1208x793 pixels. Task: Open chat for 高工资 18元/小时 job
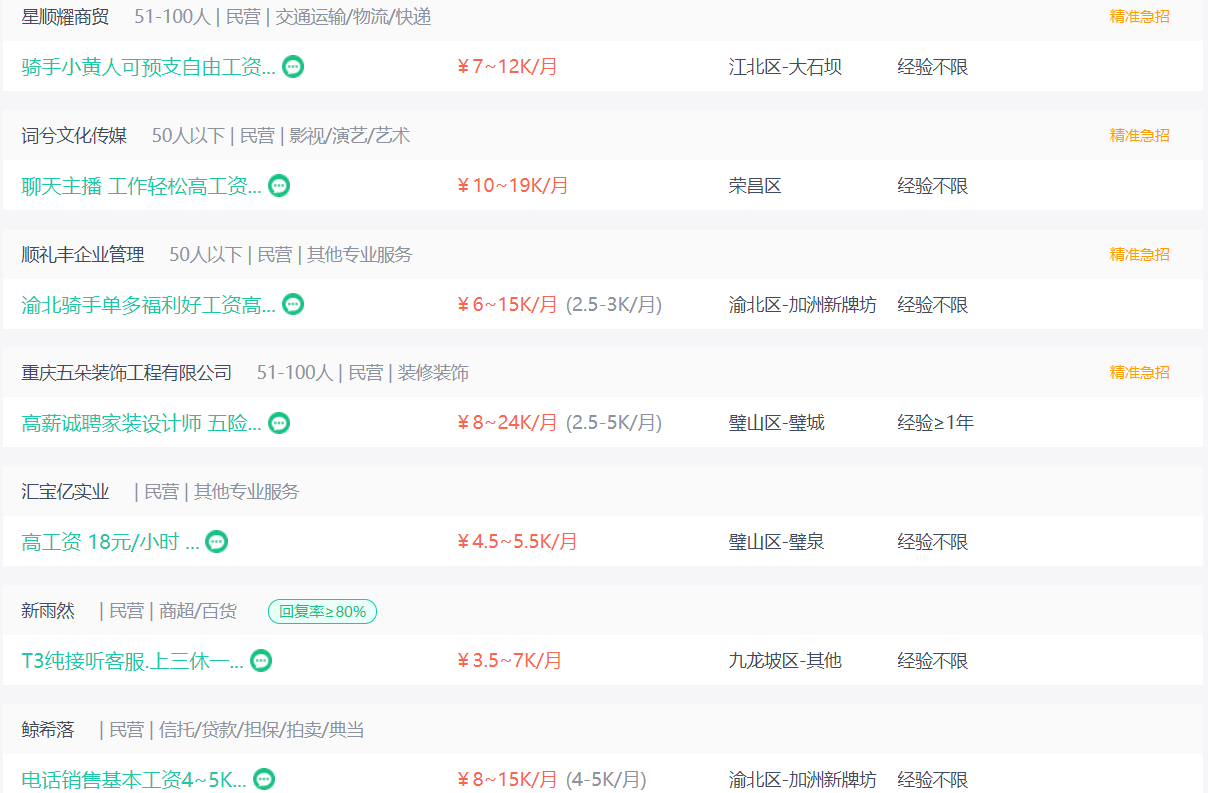tap(217, 542)
